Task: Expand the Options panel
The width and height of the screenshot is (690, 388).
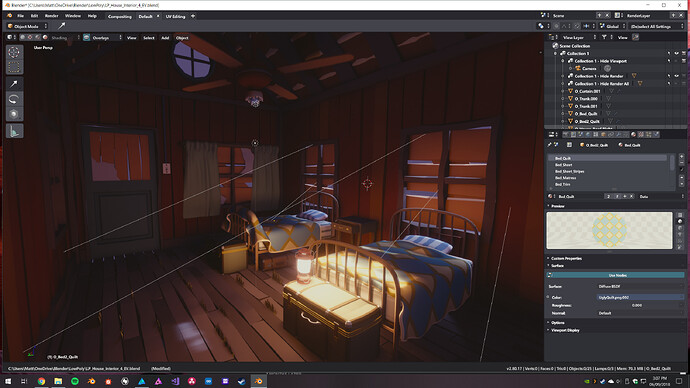Action: pos(557,323)
